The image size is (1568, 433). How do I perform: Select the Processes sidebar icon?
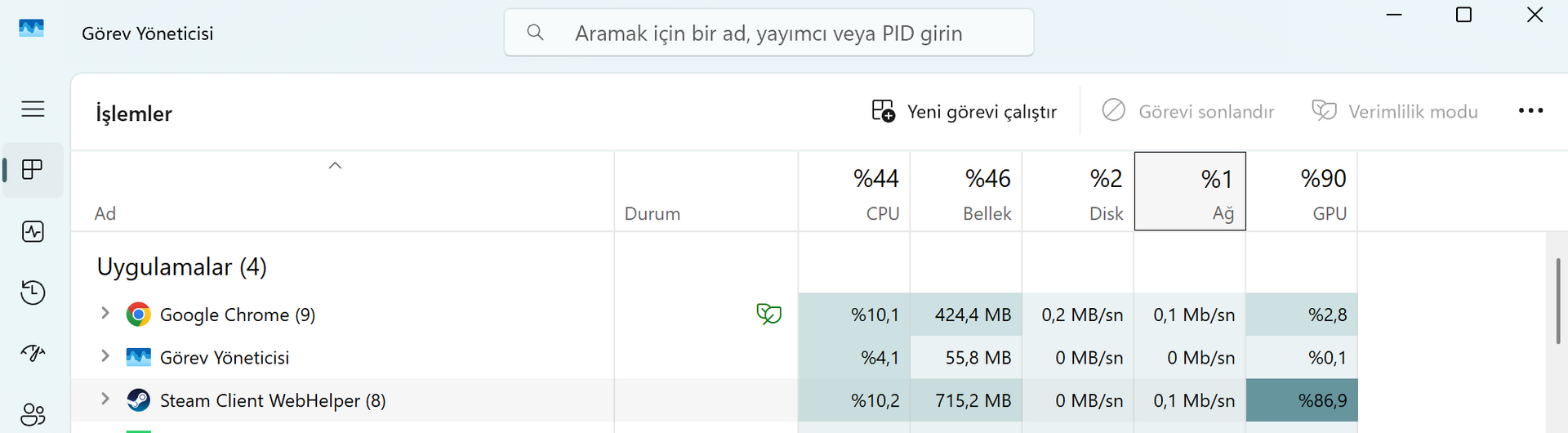[33, 170]
